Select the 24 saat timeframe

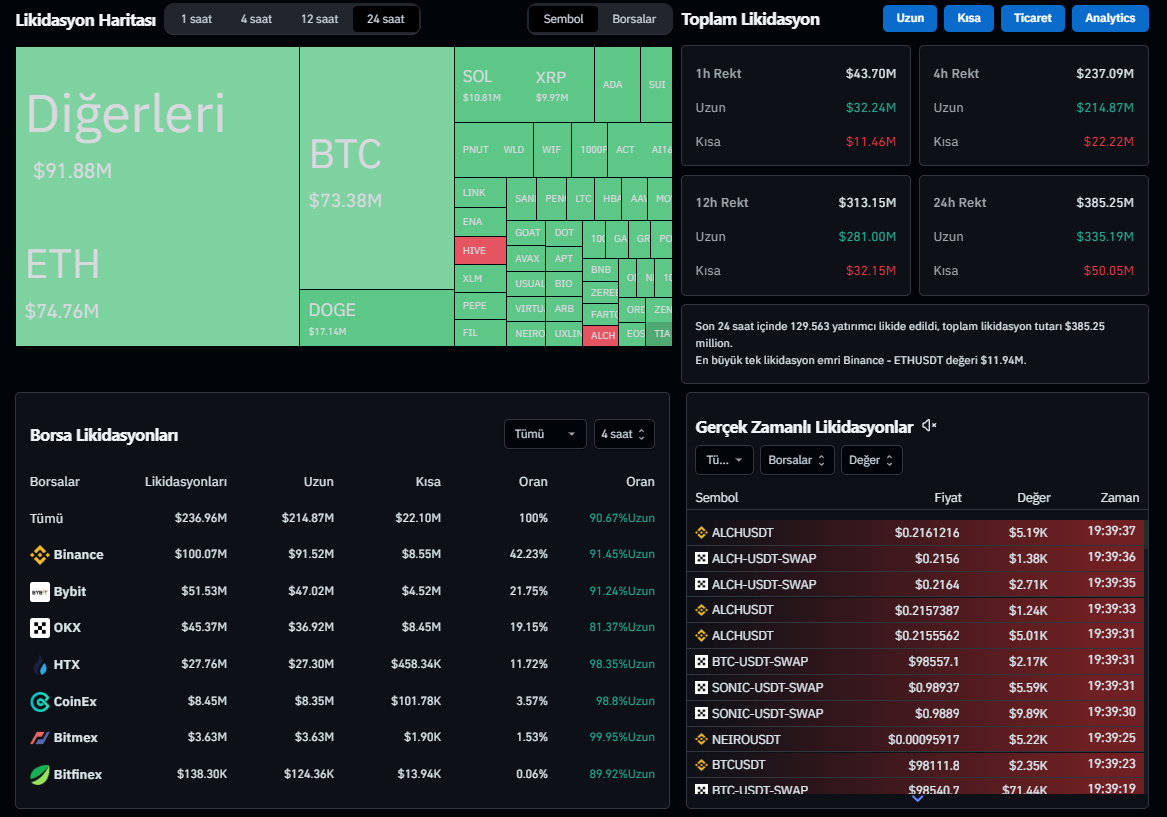click(x=386, y=19)
